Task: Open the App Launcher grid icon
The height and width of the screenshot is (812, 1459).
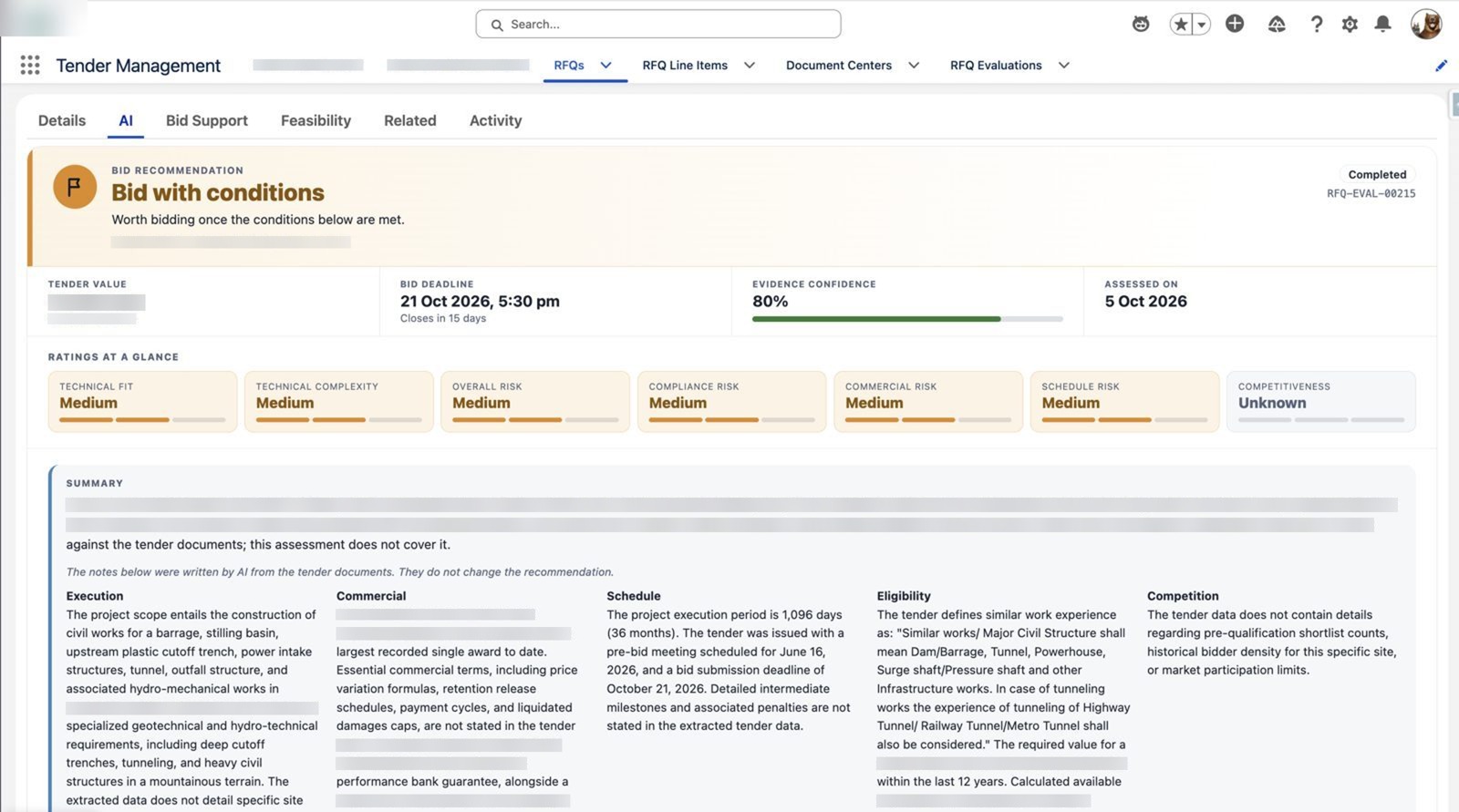Action: coord(30,65)
